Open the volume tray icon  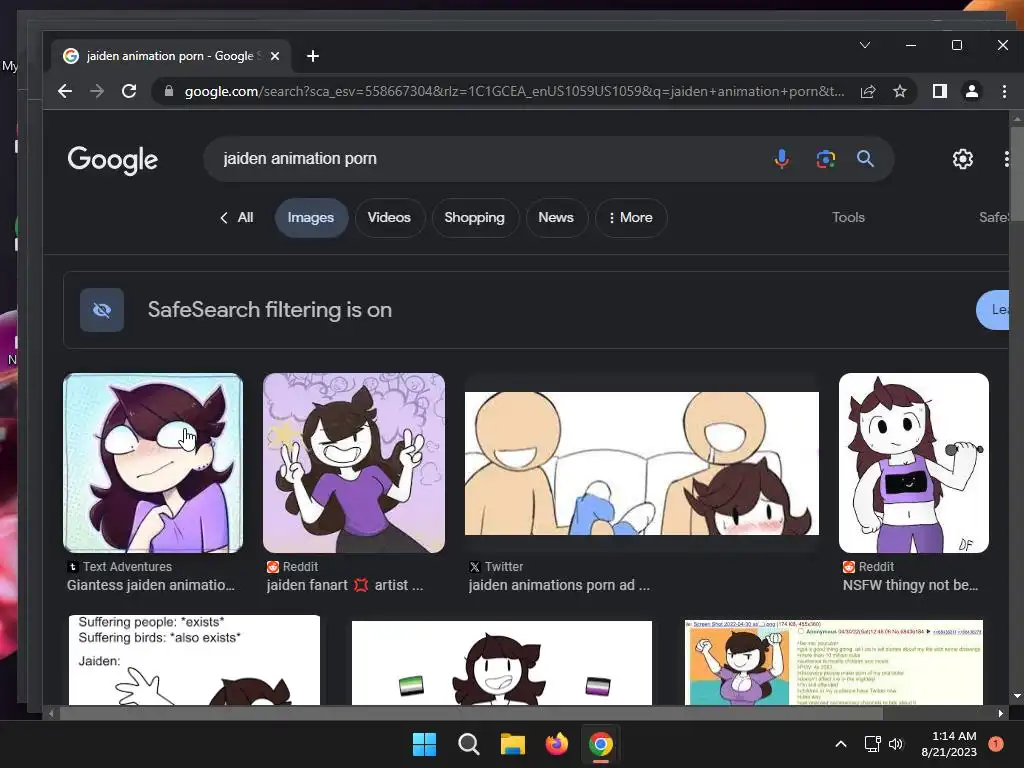tap(896, 744)
